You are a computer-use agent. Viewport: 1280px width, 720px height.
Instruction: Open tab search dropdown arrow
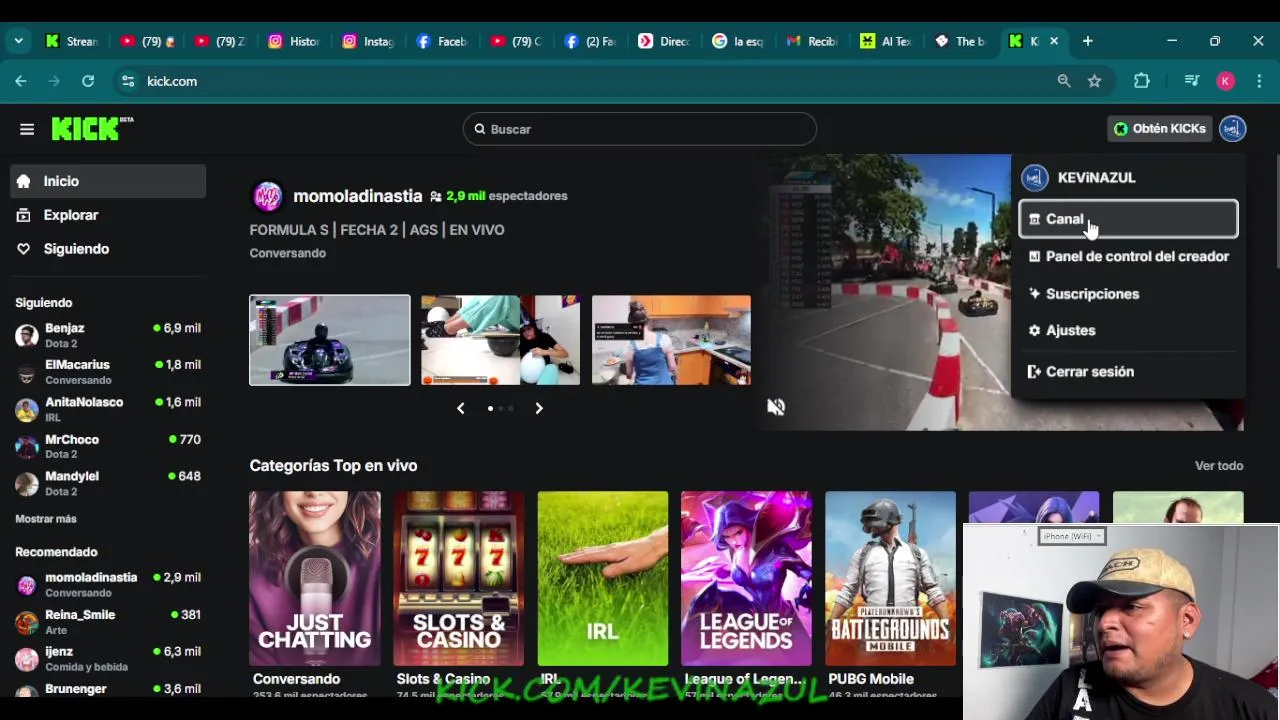point(18,41)
